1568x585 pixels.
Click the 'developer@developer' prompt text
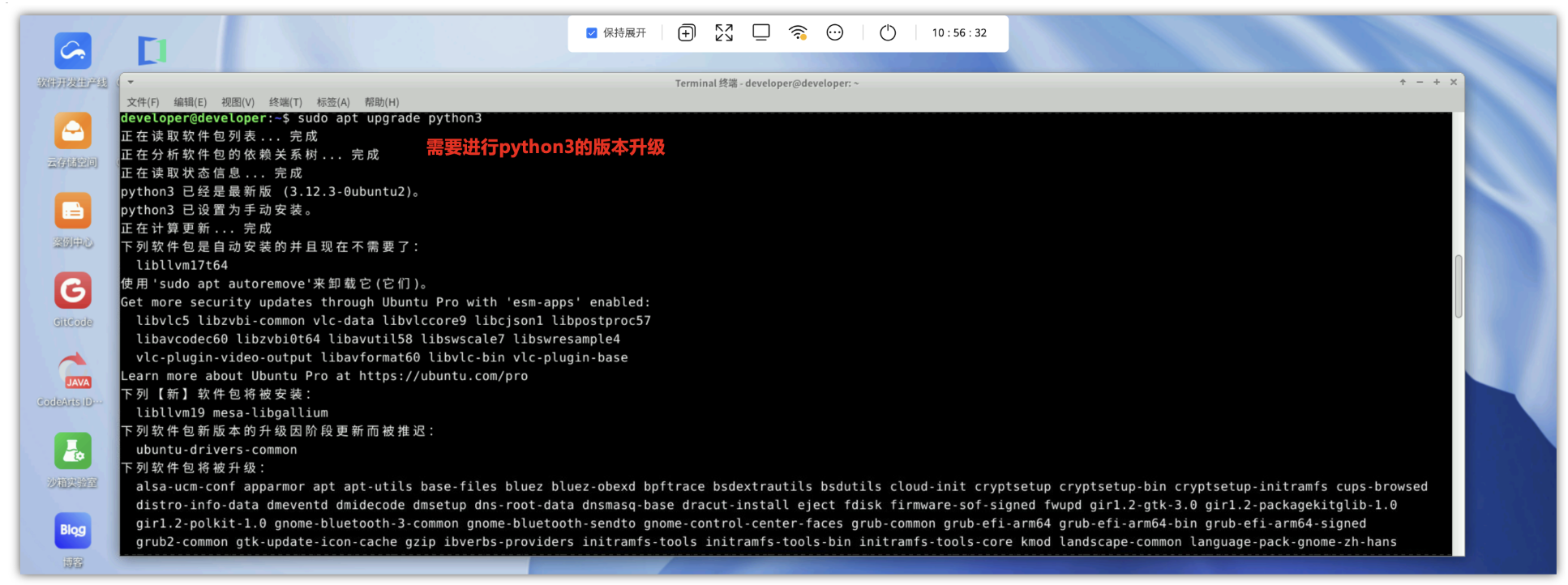pos(194,118)
